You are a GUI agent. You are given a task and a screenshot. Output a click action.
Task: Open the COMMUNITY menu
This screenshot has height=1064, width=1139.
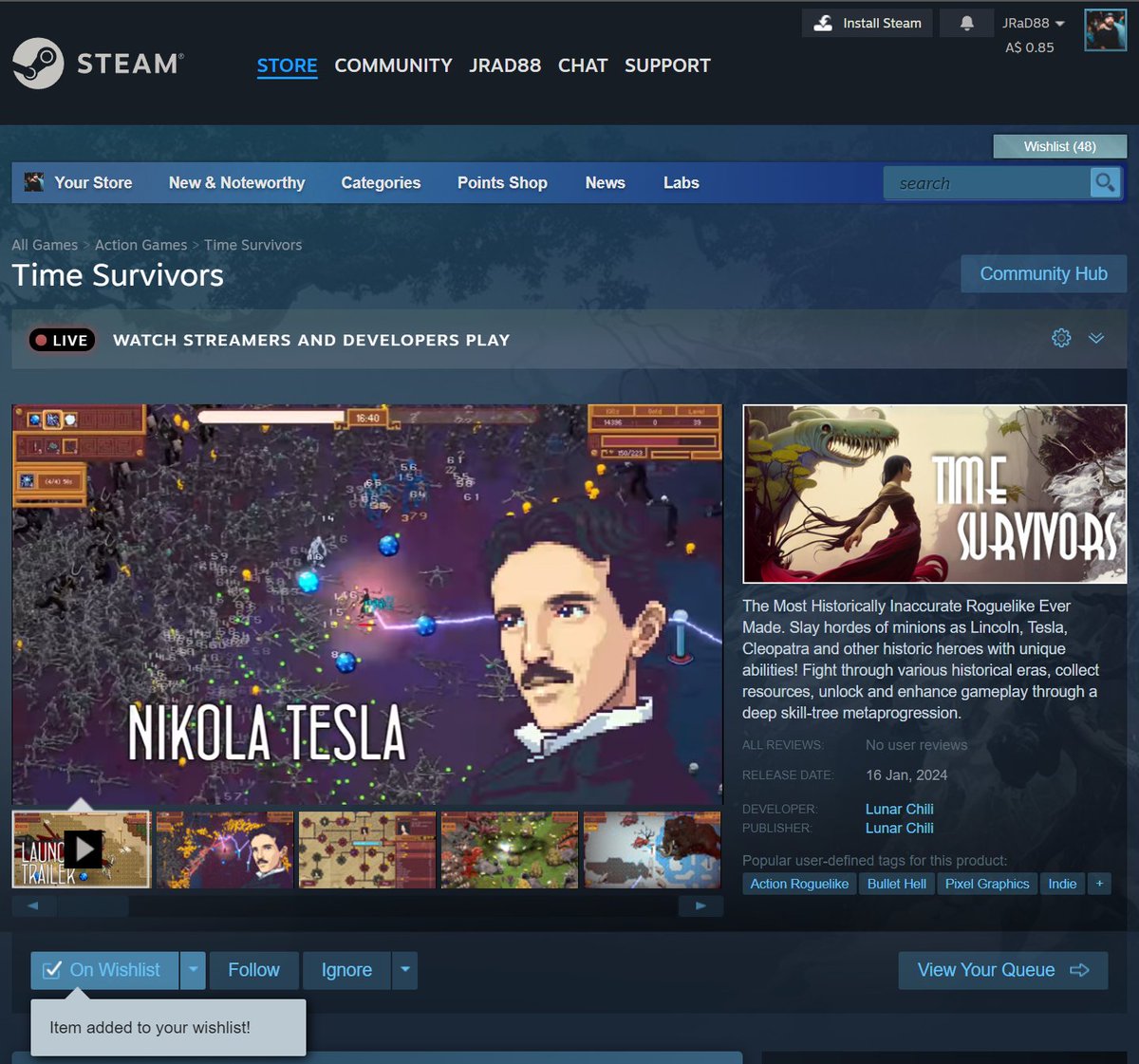tap(393, 65)
